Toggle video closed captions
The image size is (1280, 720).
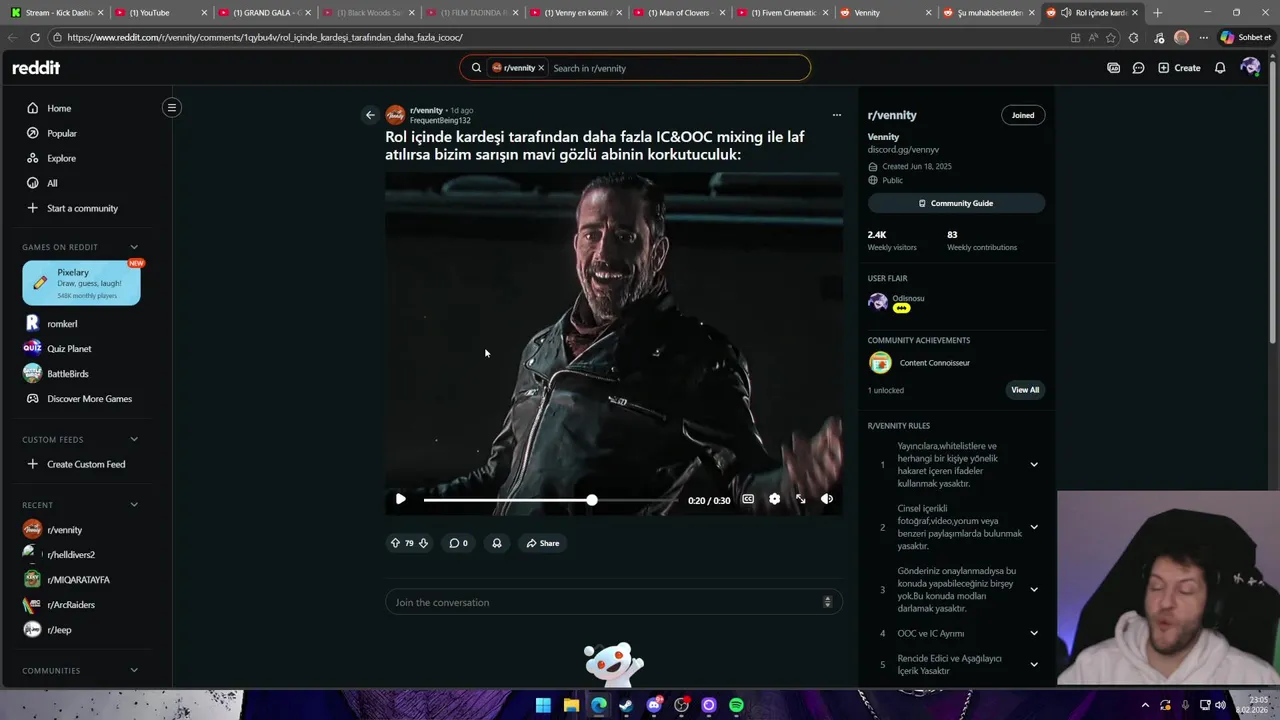point(748,499)
